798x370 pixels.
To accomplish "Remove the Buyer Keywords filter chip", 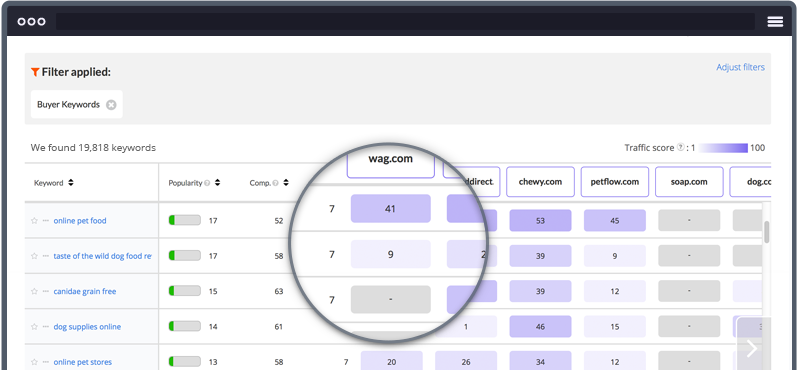I will [x=111, y=105].
